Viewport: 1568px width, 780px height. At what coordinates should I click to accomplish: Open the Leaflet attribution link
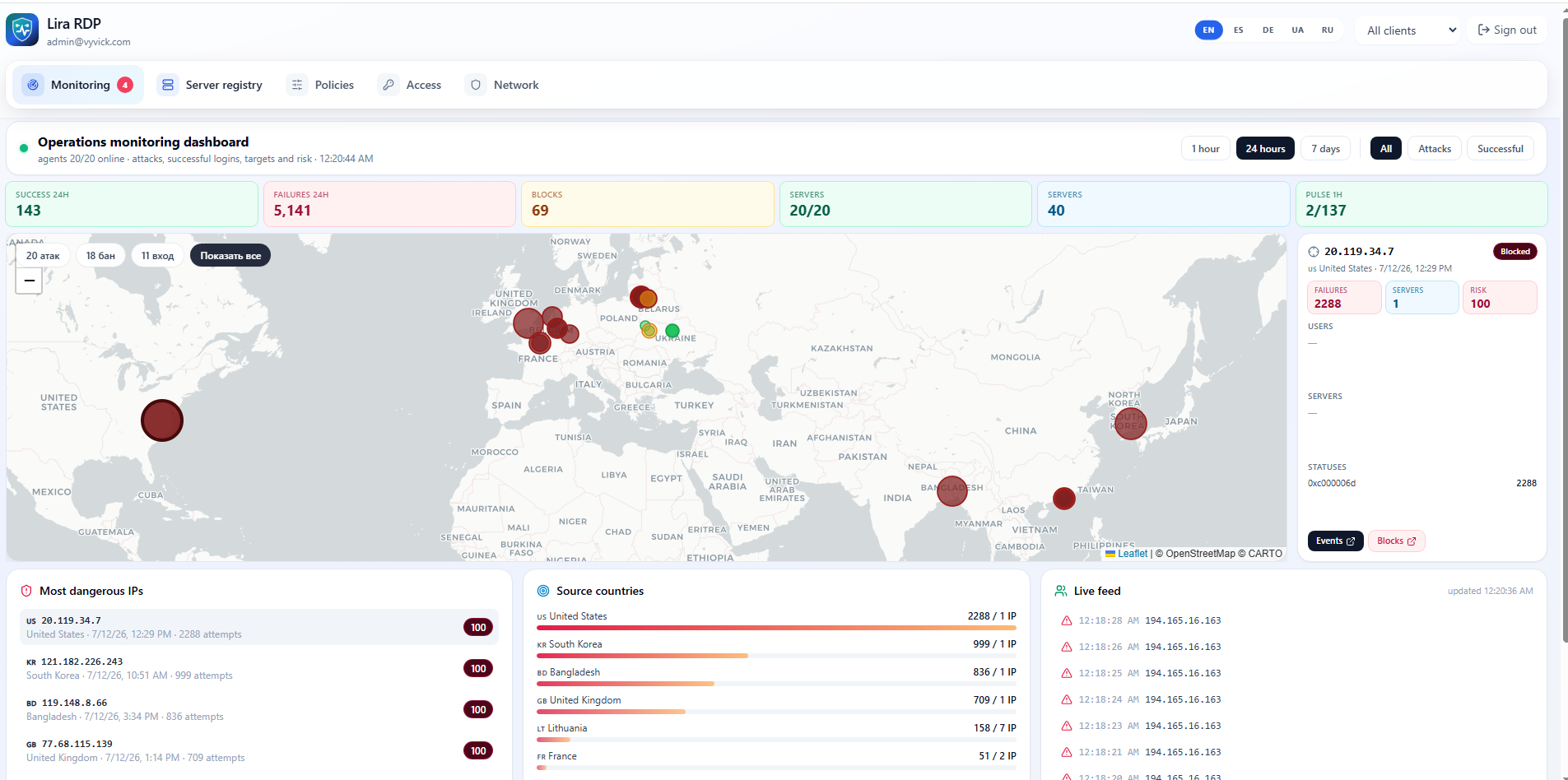pyautogui.click(x=1132, y=554)
